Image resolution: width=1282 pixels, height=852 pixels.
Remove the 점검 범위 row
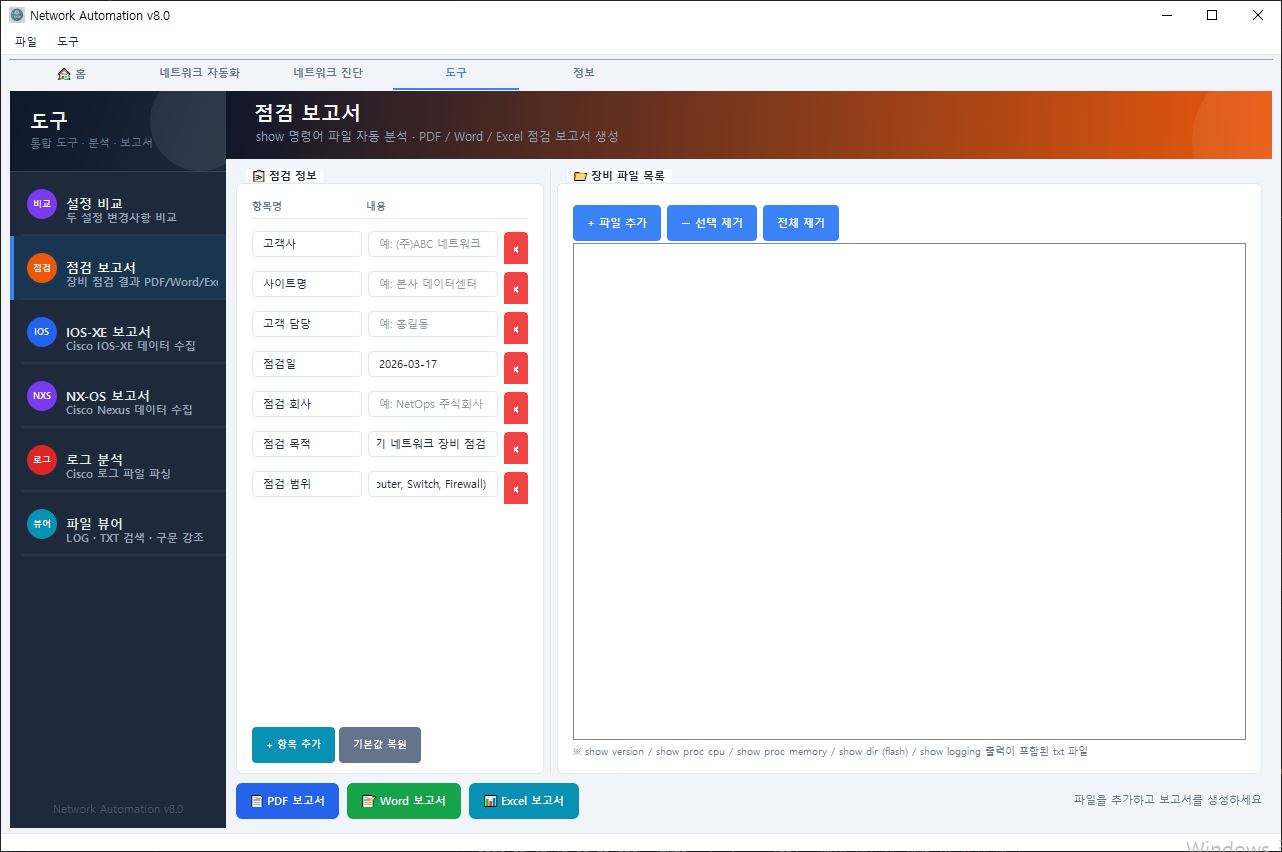coord(515,488)
